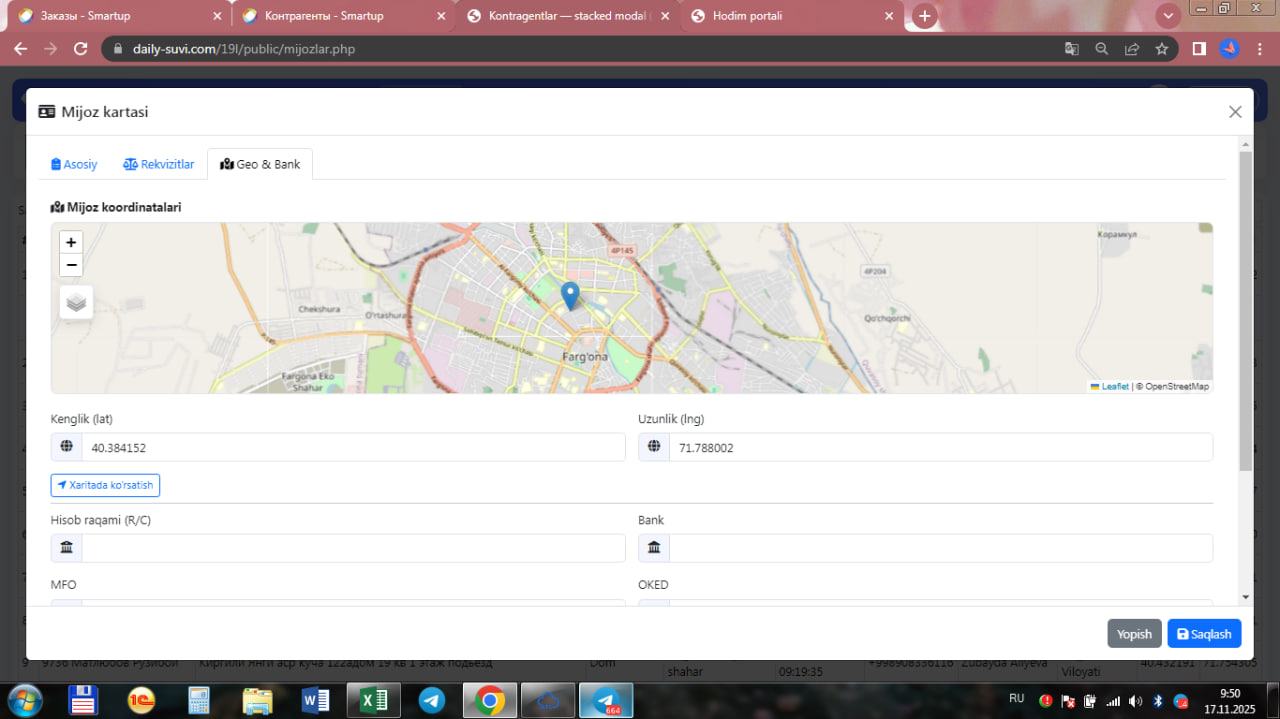Image resolution: width=1280 pixels, height=719 pixels.
Task: Open the Leaflet attribution link
Action: coord(1115,386)
